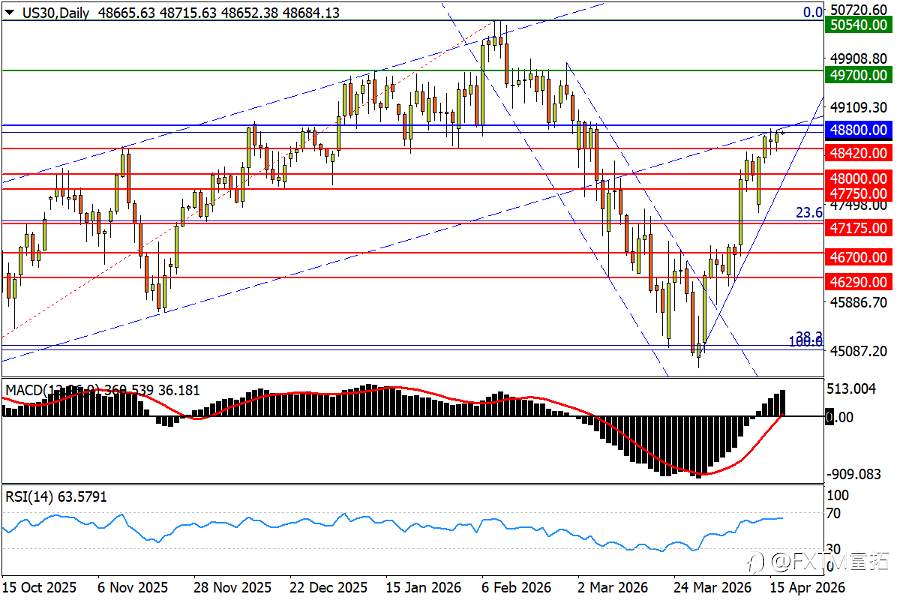Click the 22 Dec 2025 date label
Screen dimensions: 900x600
coord(328,587)
